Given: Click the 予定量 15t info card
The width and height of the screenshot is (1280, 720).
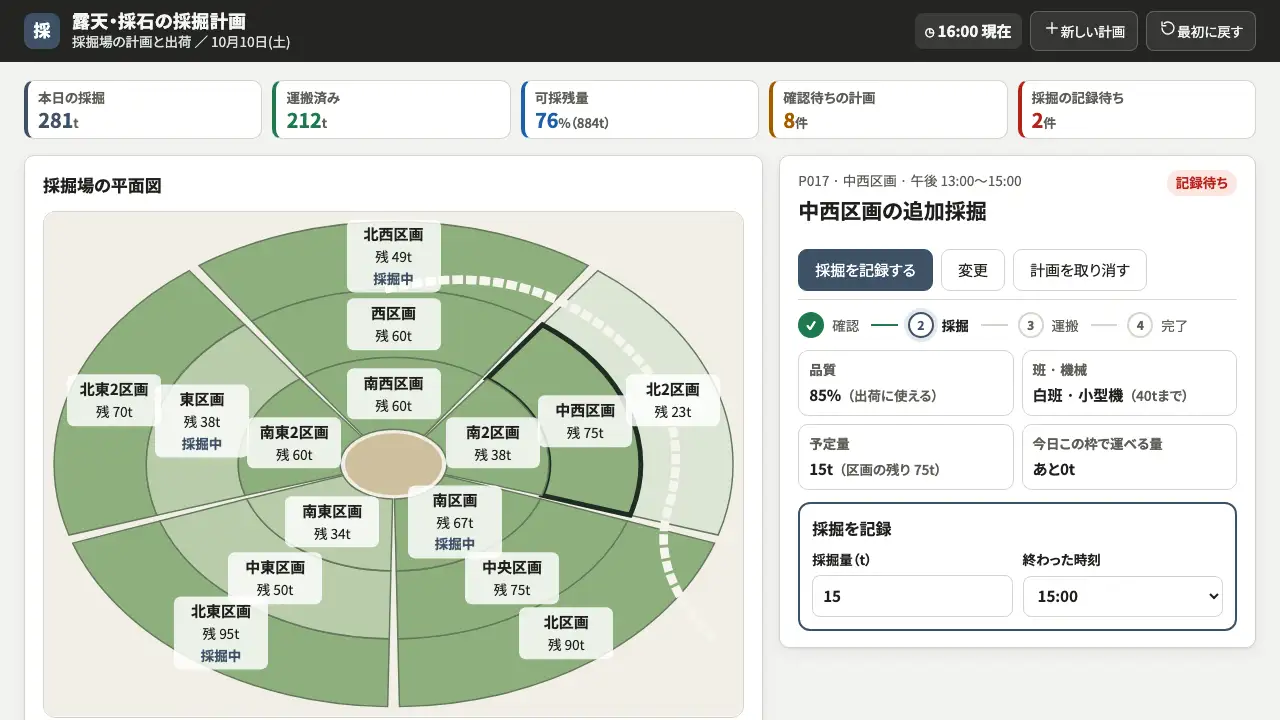Looking at the screenshot, I should [906, 457].
